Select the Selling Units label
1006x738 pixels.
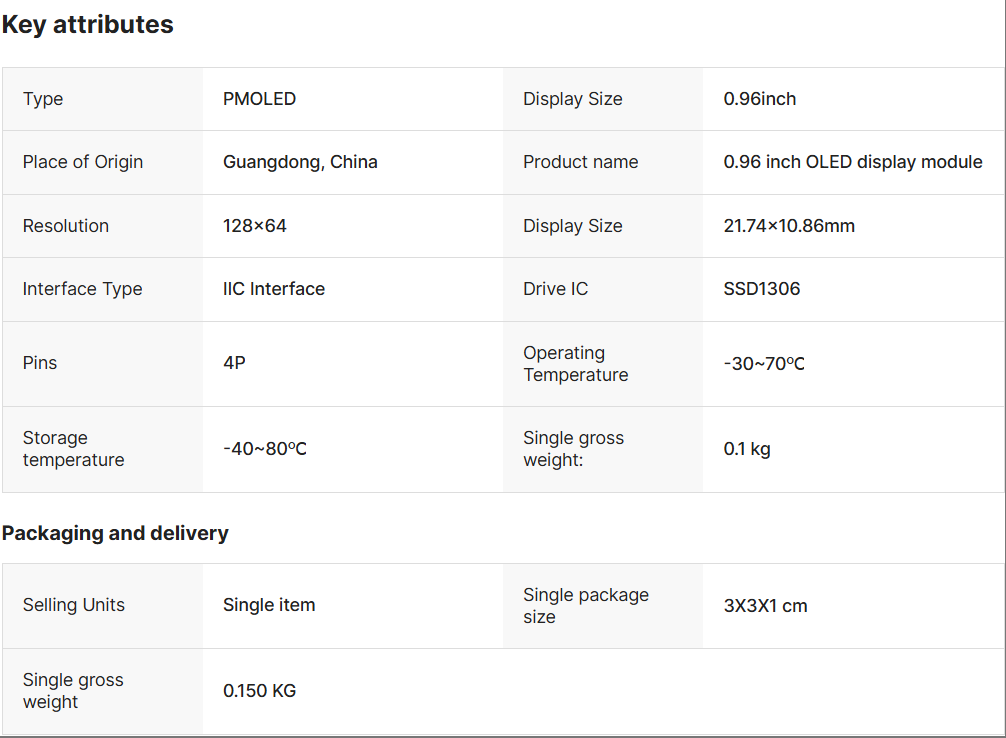tap(73, 605)
